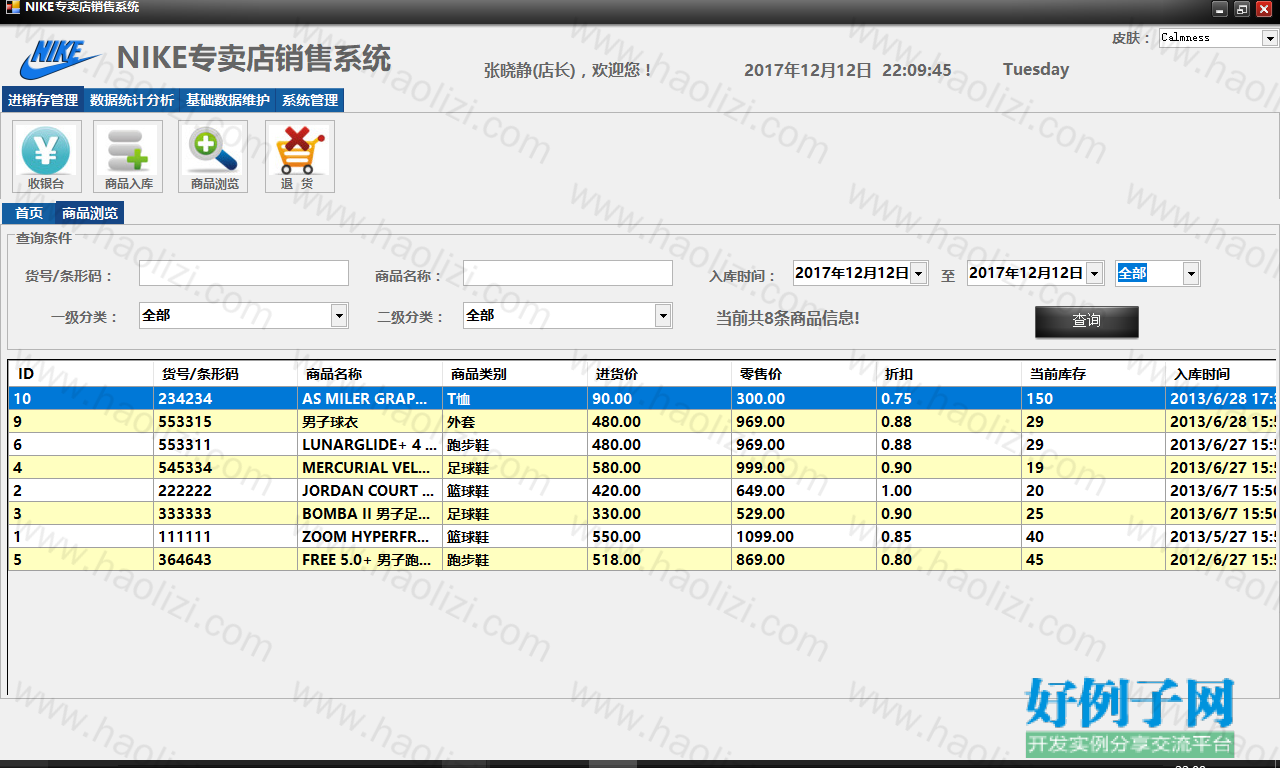The image size is (1280, 768).
Task: Select the MERCURIAL VEL... product row
Action: [x=642, y=468]
